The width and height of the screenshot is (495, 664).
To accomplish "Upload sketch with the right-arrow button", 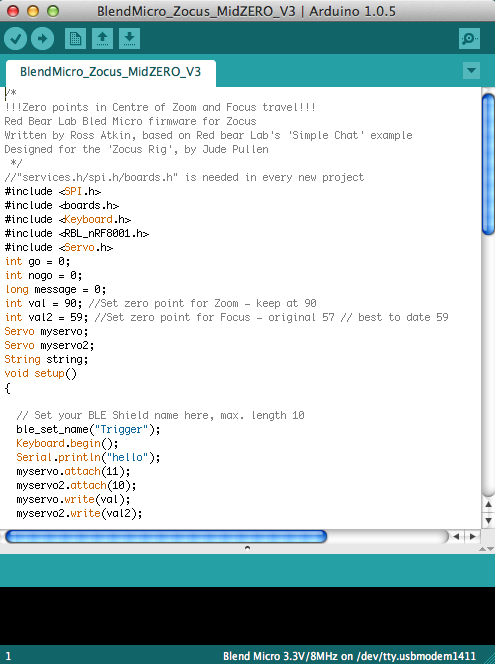I will (x=42, y=39).
